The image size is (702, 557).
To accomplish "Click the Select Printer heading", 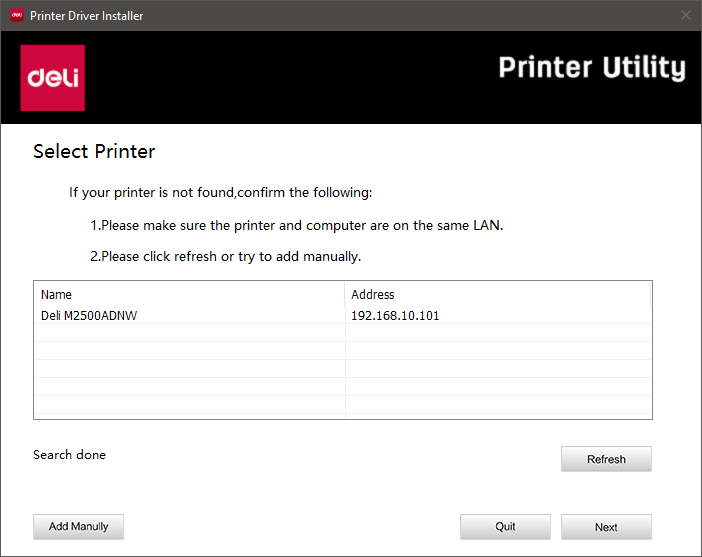I will coord(94,152).
